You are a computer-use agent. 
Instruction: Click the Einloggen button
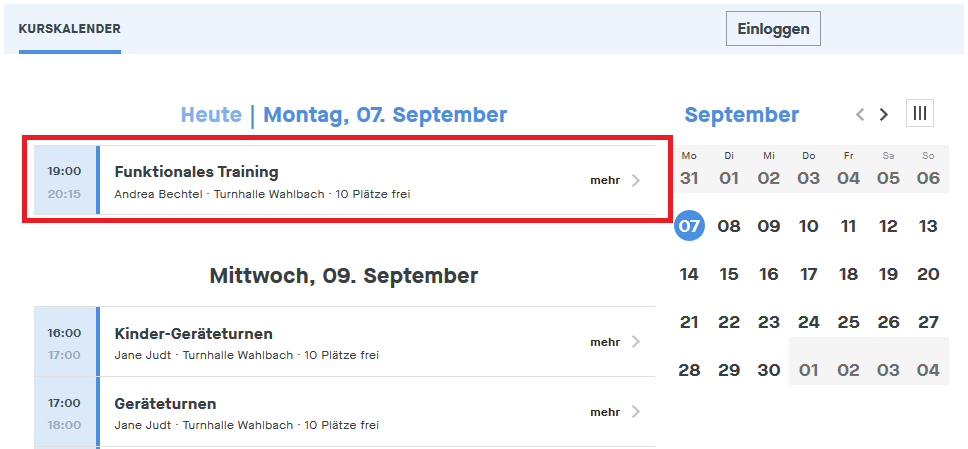coord(773,29)
